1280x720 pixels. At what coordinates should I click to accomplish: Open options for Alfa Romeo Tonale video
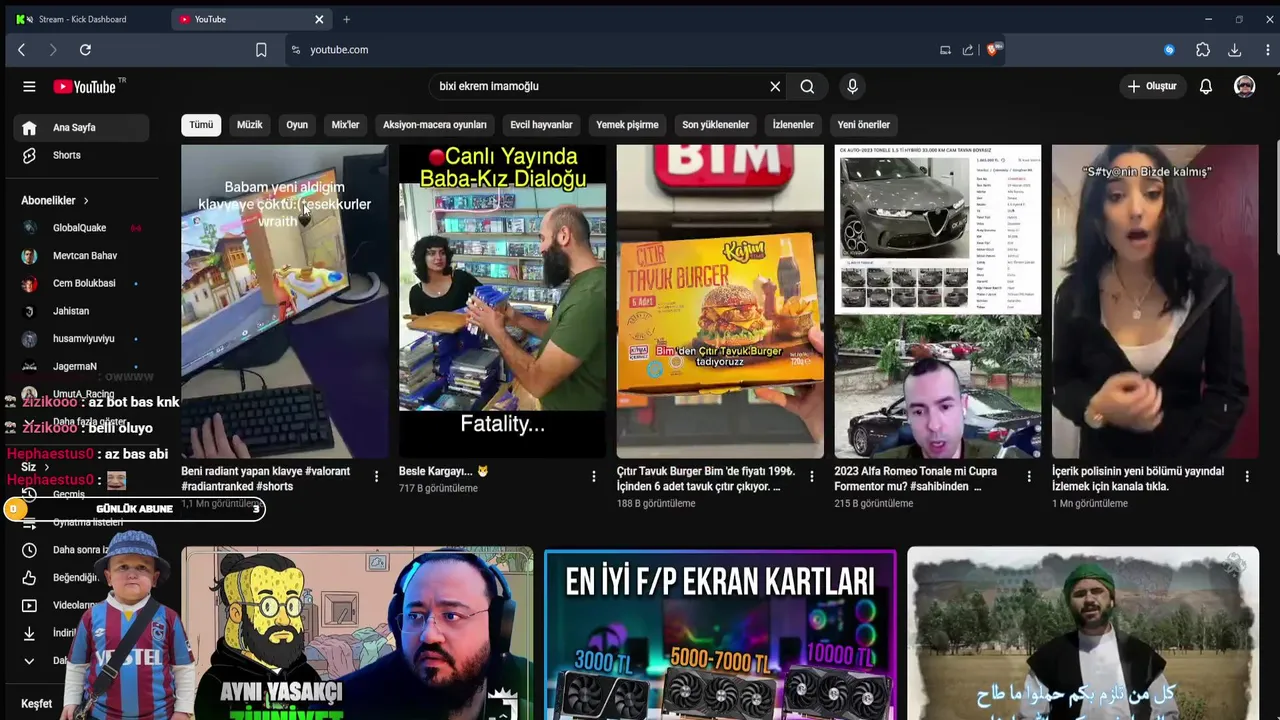coord(1029,477)
